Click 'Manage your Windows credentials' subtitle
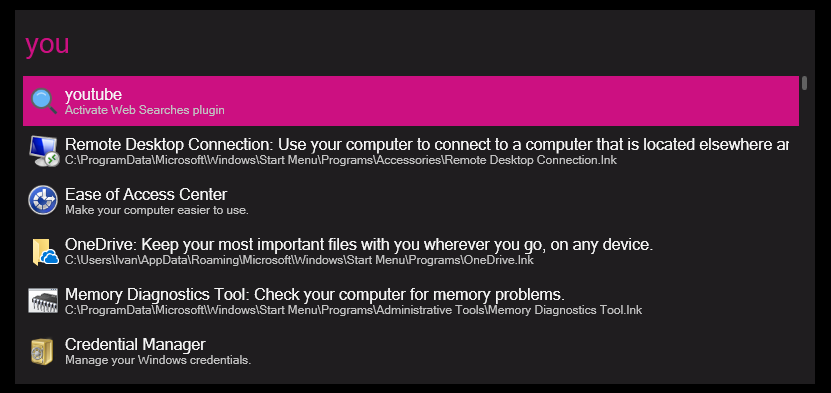This screenshot has width=831, height=393. (157, 360)
